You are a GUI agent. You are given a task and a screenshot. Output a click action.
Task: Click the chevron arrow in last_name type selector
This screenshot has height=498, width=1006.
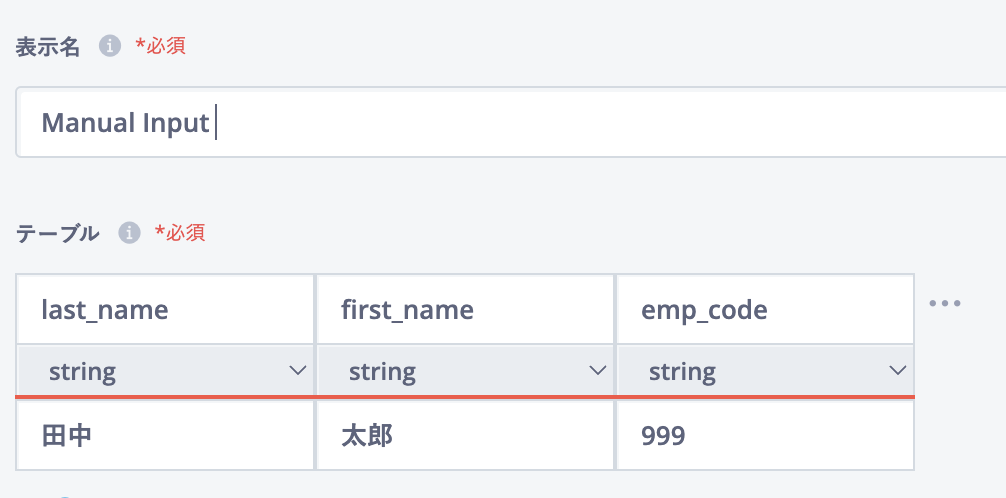pos(298,370)
